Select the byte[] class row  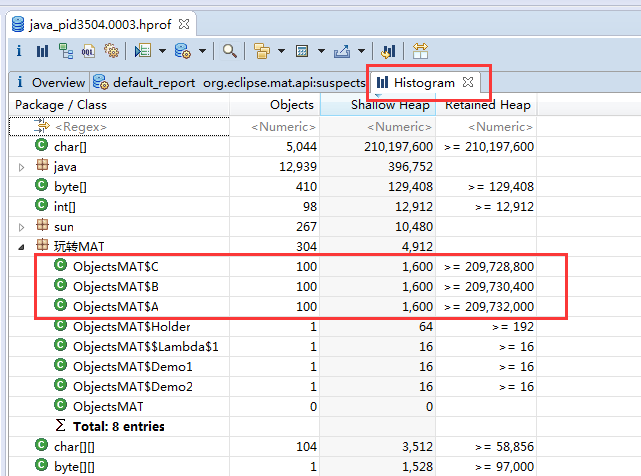click(273, 186)
